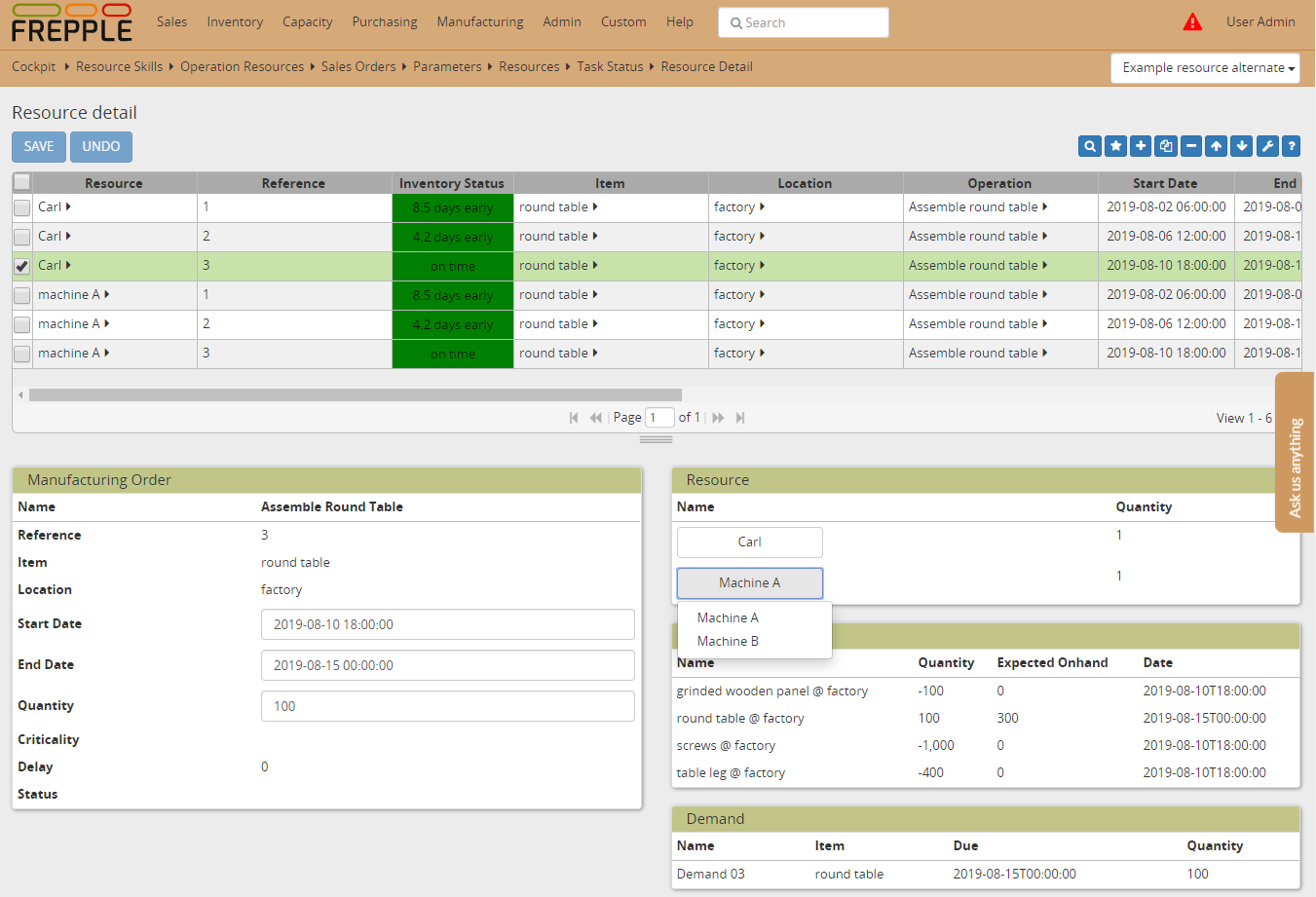1316x897 pixels.
Task: Click the minus icon to delete records
Action: [1191, 146]
